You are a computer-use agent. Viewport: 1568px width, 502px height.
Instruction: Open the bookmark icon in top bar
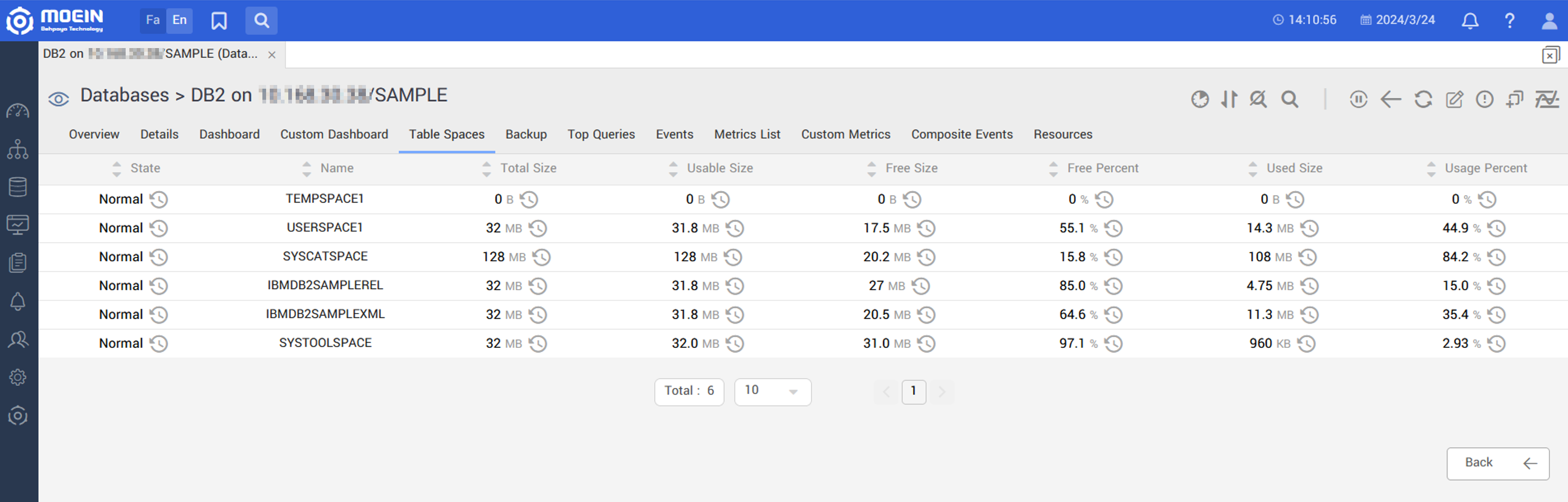[x=219, y=21]
